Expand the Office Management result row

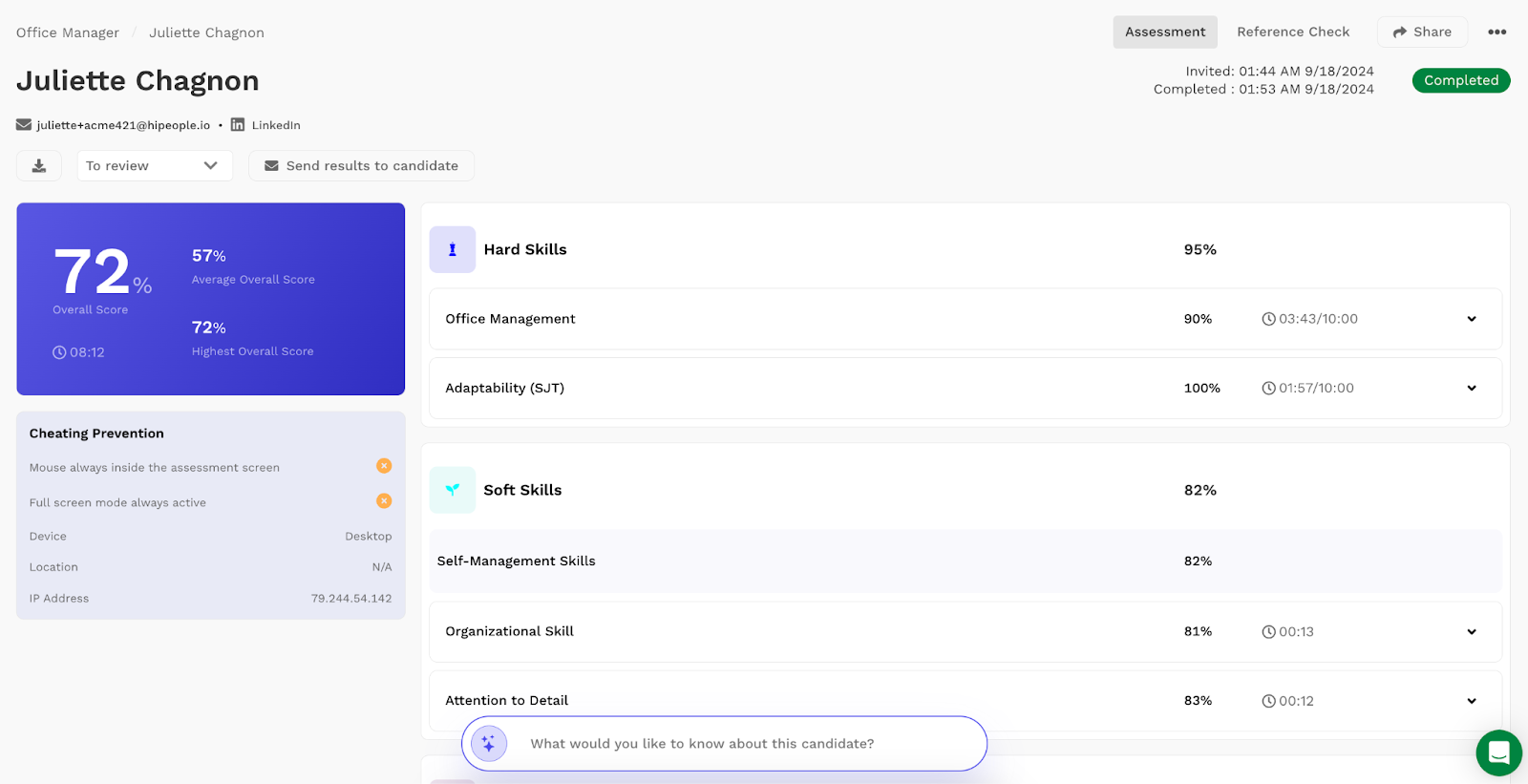point(1472,319)
